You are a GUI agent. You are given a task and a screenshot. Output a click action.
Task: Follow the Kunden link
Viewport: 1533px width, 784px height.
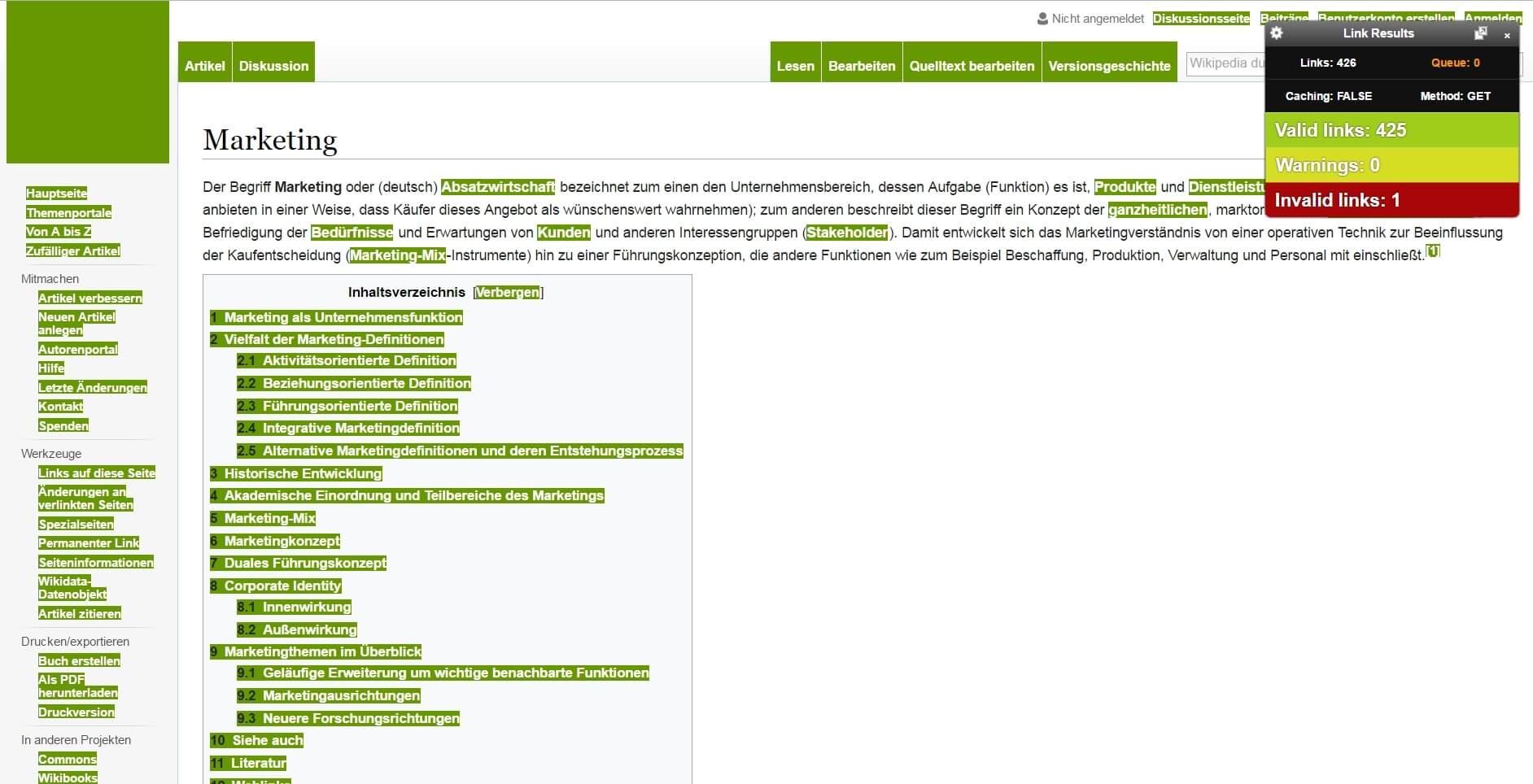pyautogui.click(x=564, y=233)
